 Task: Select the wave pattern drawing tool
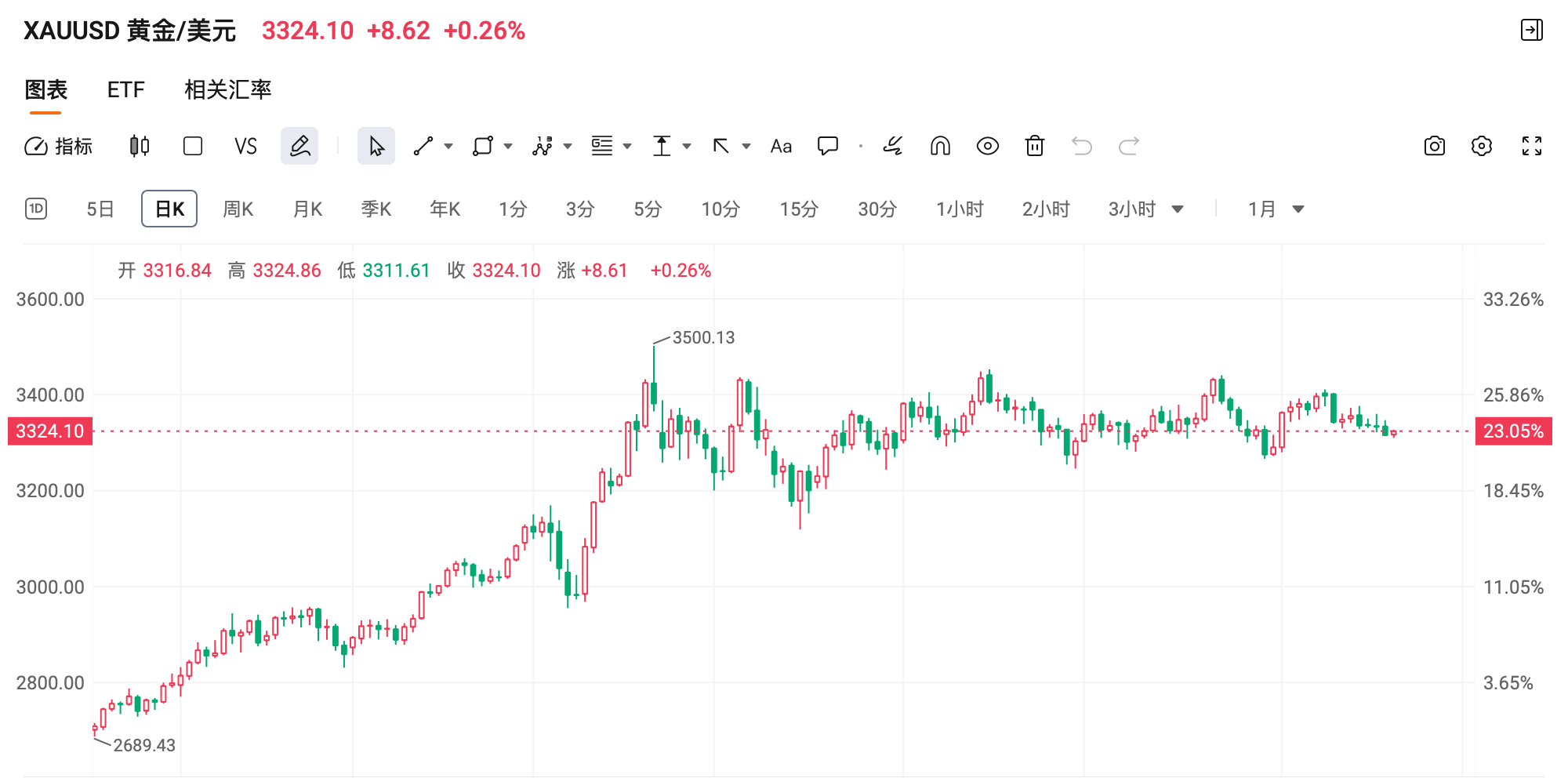543,147
